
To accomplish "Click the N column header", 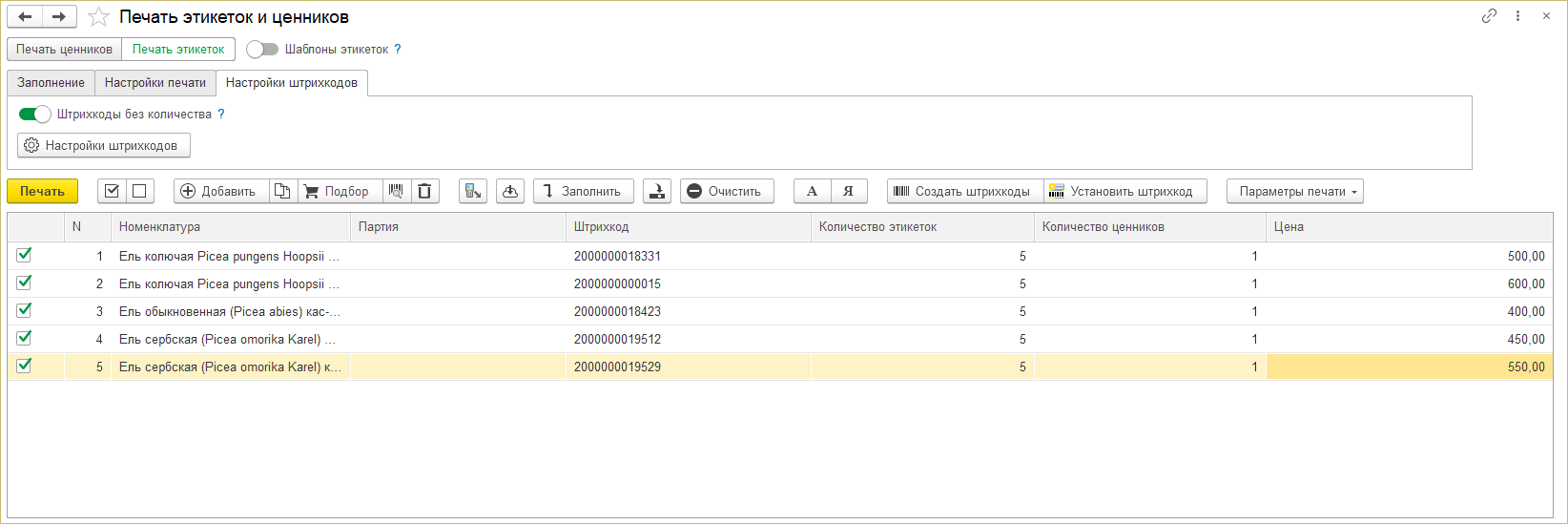I will 88,227.
